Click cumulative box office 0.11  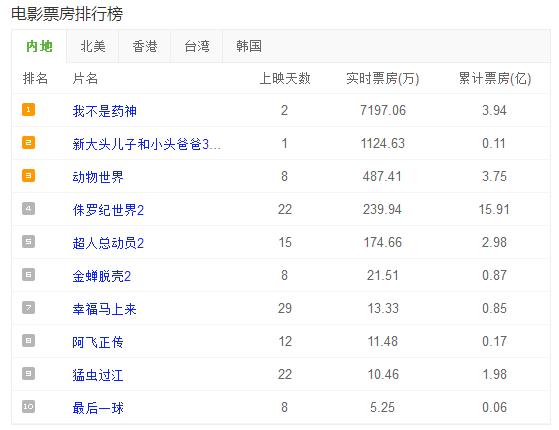point(494,143)
